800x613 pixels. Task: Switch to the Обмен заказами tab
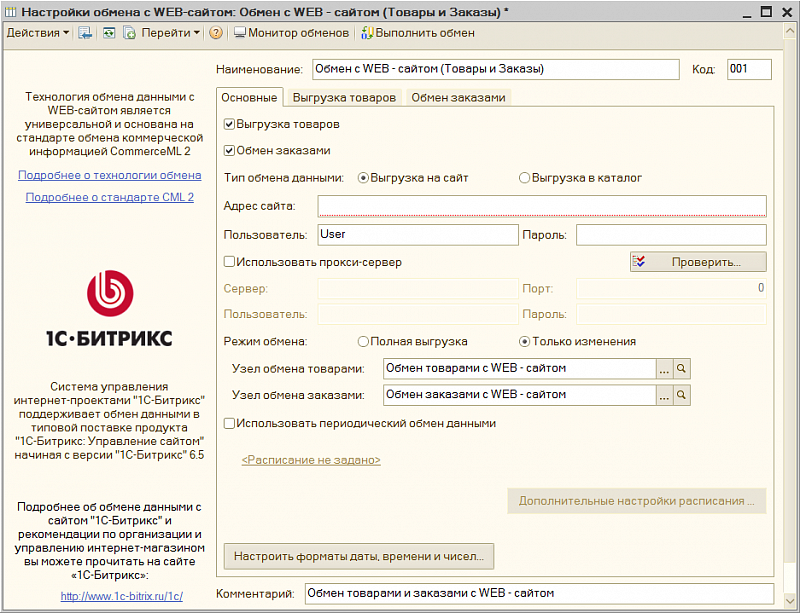pos(458,97)
